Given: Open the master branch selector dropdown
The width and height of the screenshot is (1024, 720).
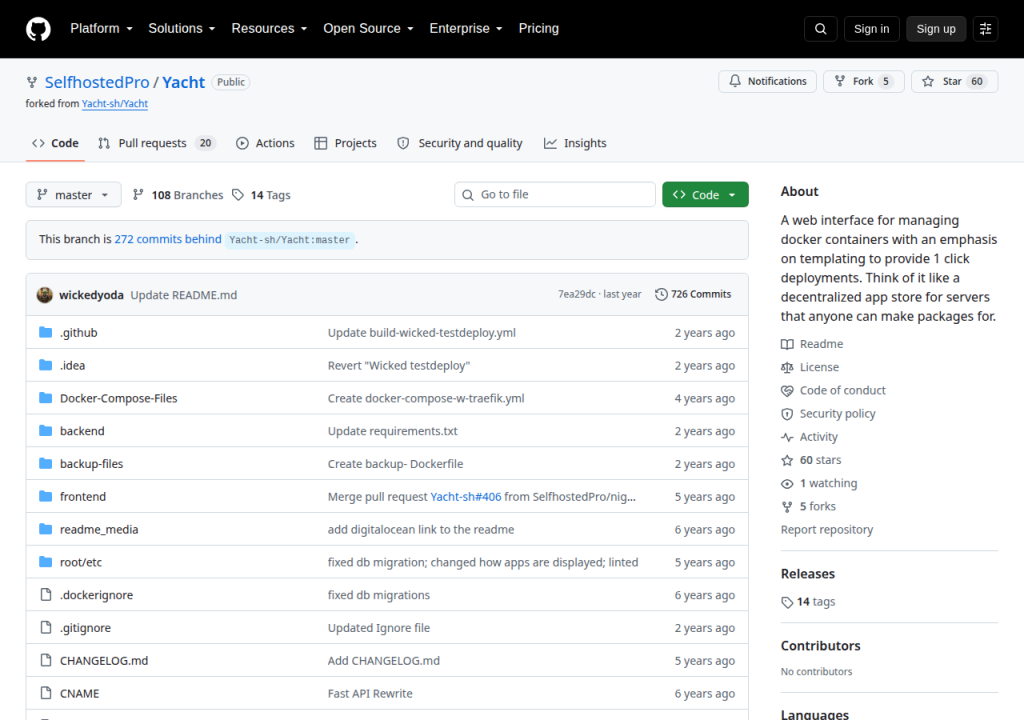Looking at the screenshot, I should [73, 195].
